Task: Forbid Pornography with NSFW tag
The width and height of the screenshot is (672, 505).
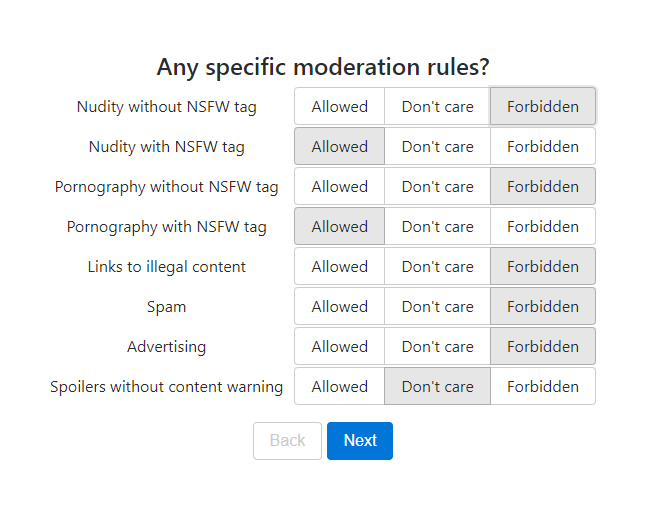Action: point(542,226)
